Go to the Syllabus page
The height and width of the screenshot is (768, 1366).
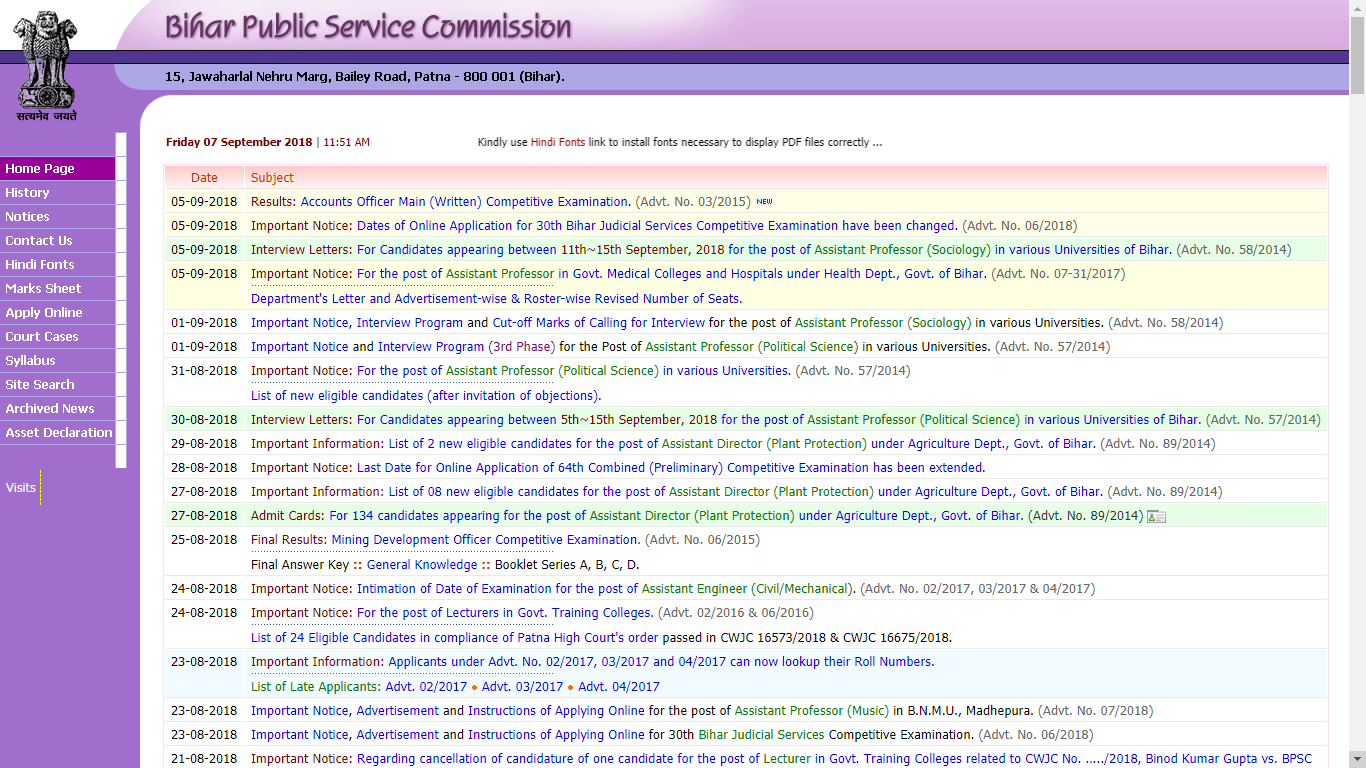58,361
